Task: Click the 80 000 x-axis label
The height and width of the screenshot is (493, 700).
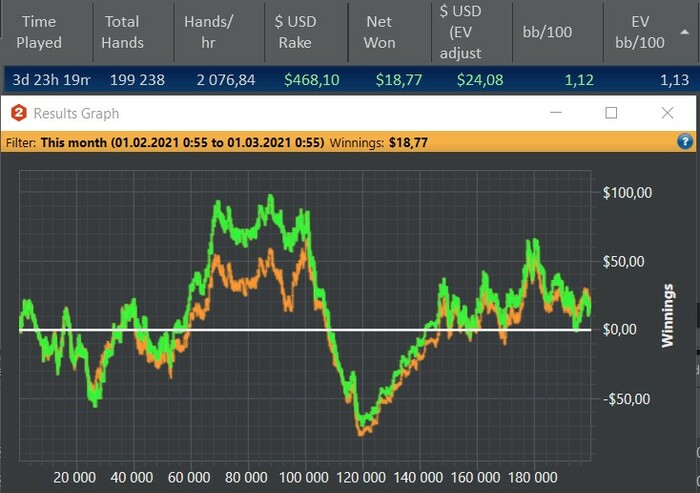Action: [246, 477]
